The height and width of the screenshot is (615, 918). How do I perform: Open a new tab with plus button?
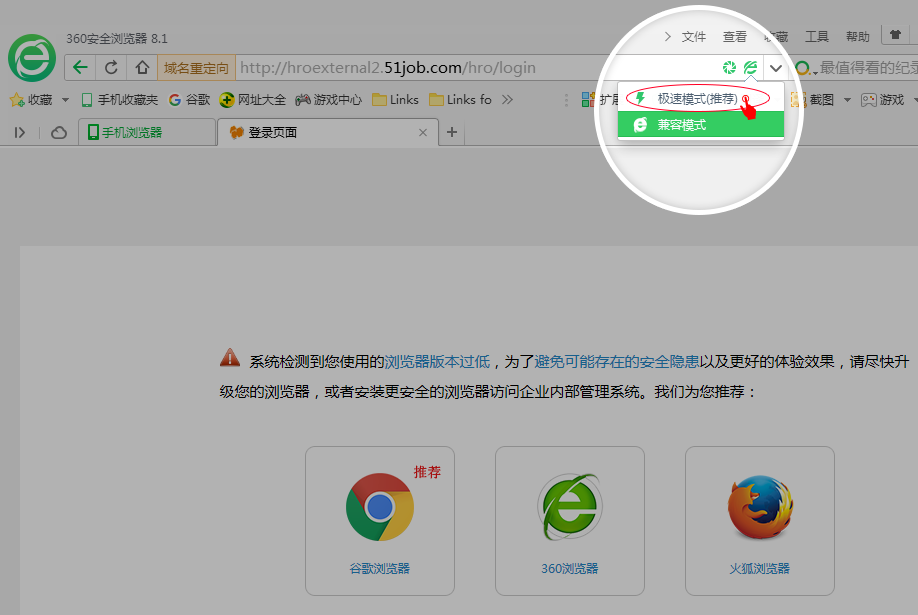(452, 132)
